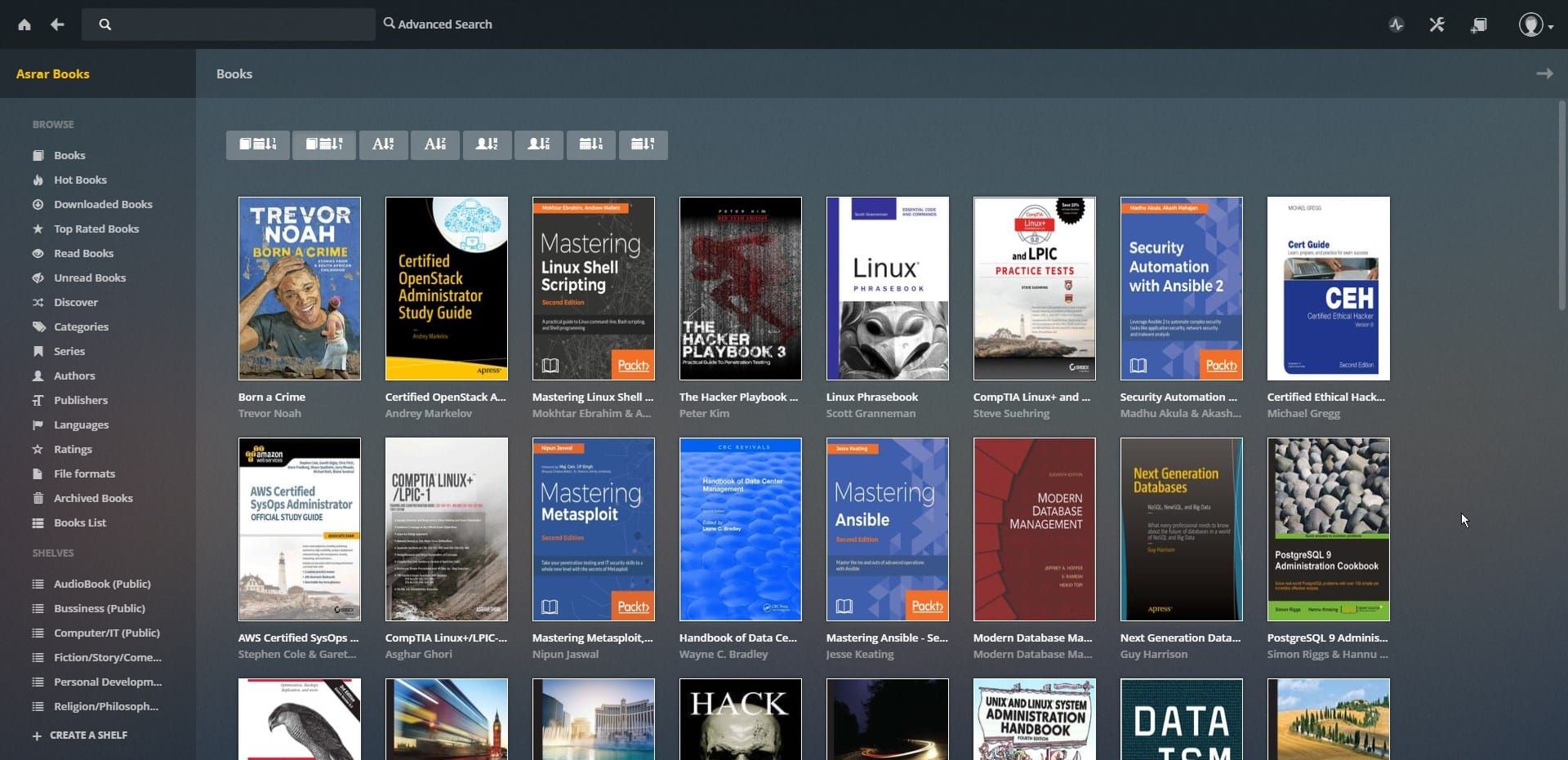Open the user profile dropdown

[1535, 24]
